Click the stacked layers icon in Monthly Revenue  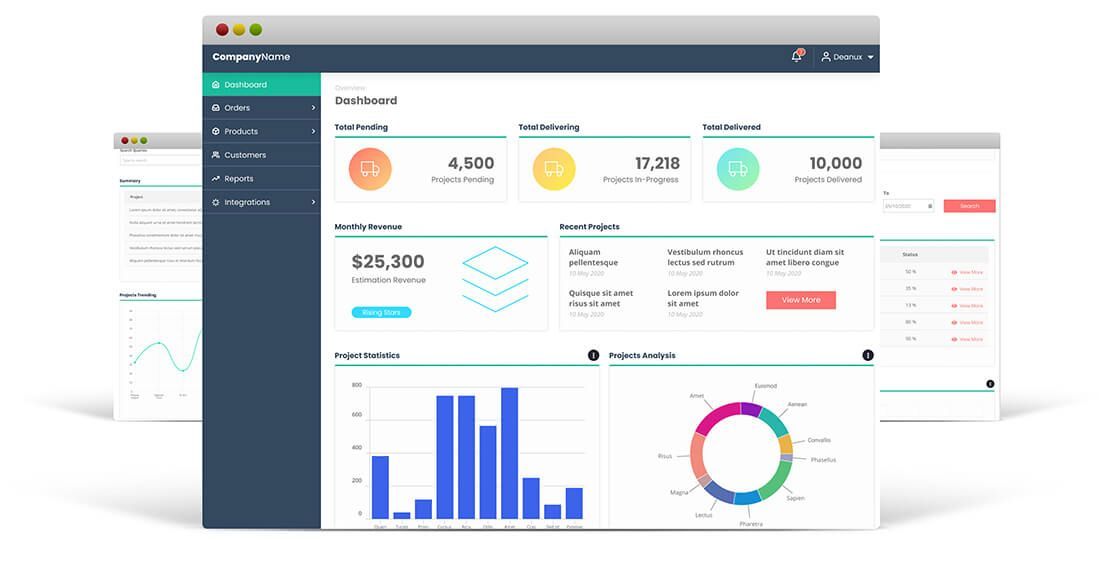[x=495, y=279]
